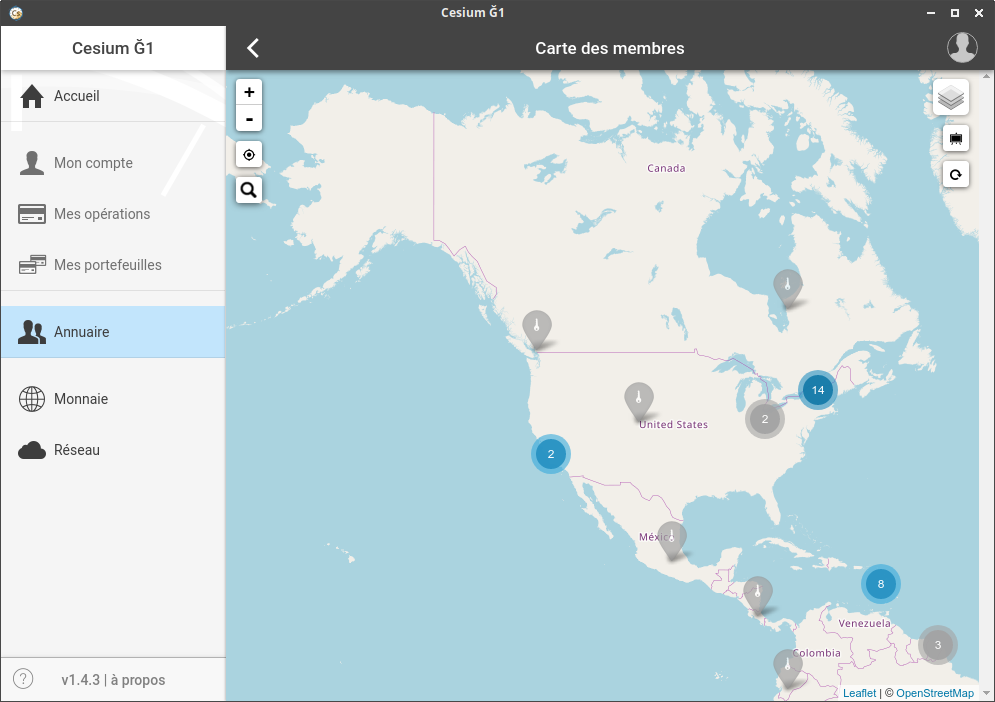This screenshot has height=702, width=995.
Task: Select the marker left of the Colombia label
Action: 787,667
